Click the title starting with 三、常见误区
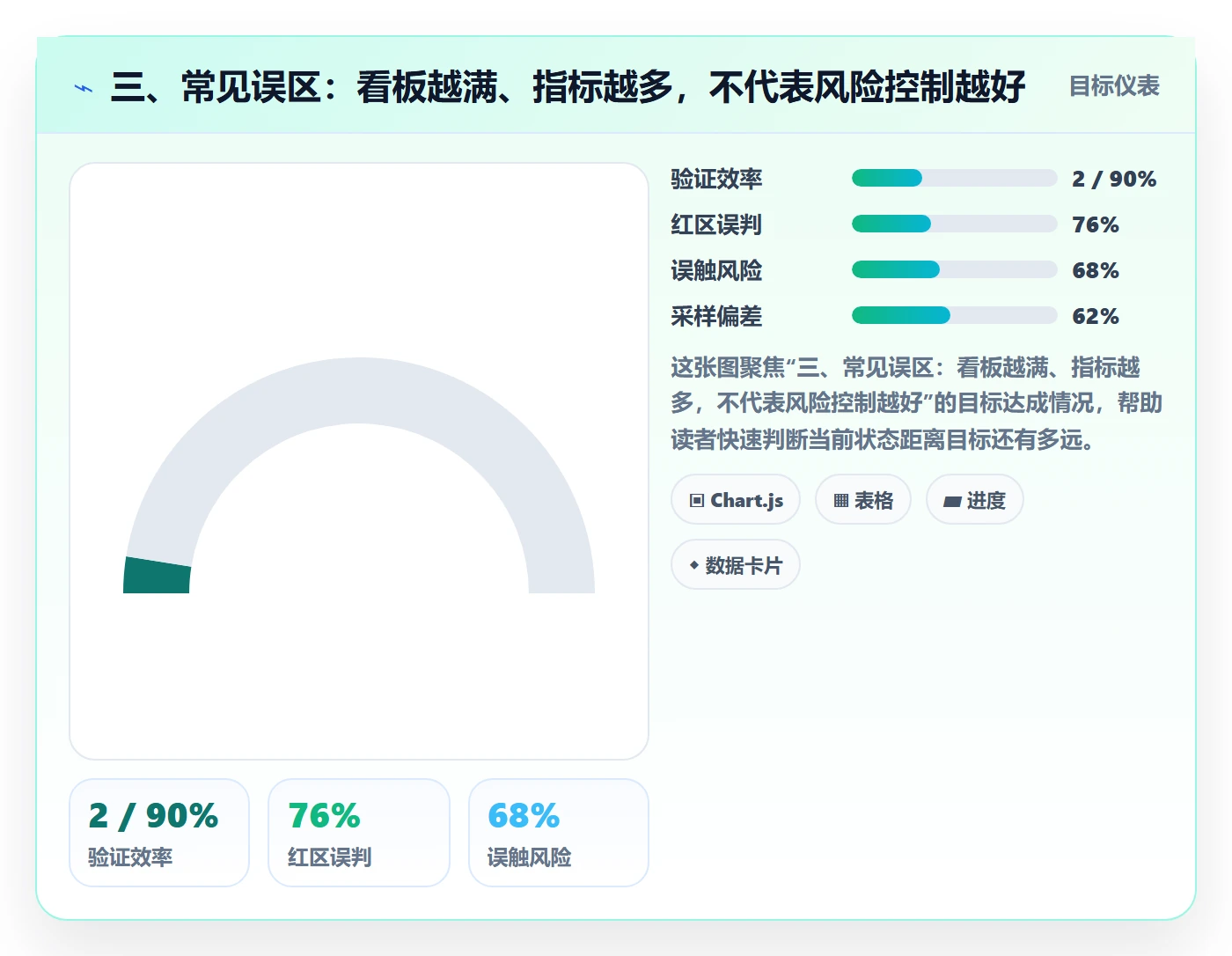 (568, 87)
